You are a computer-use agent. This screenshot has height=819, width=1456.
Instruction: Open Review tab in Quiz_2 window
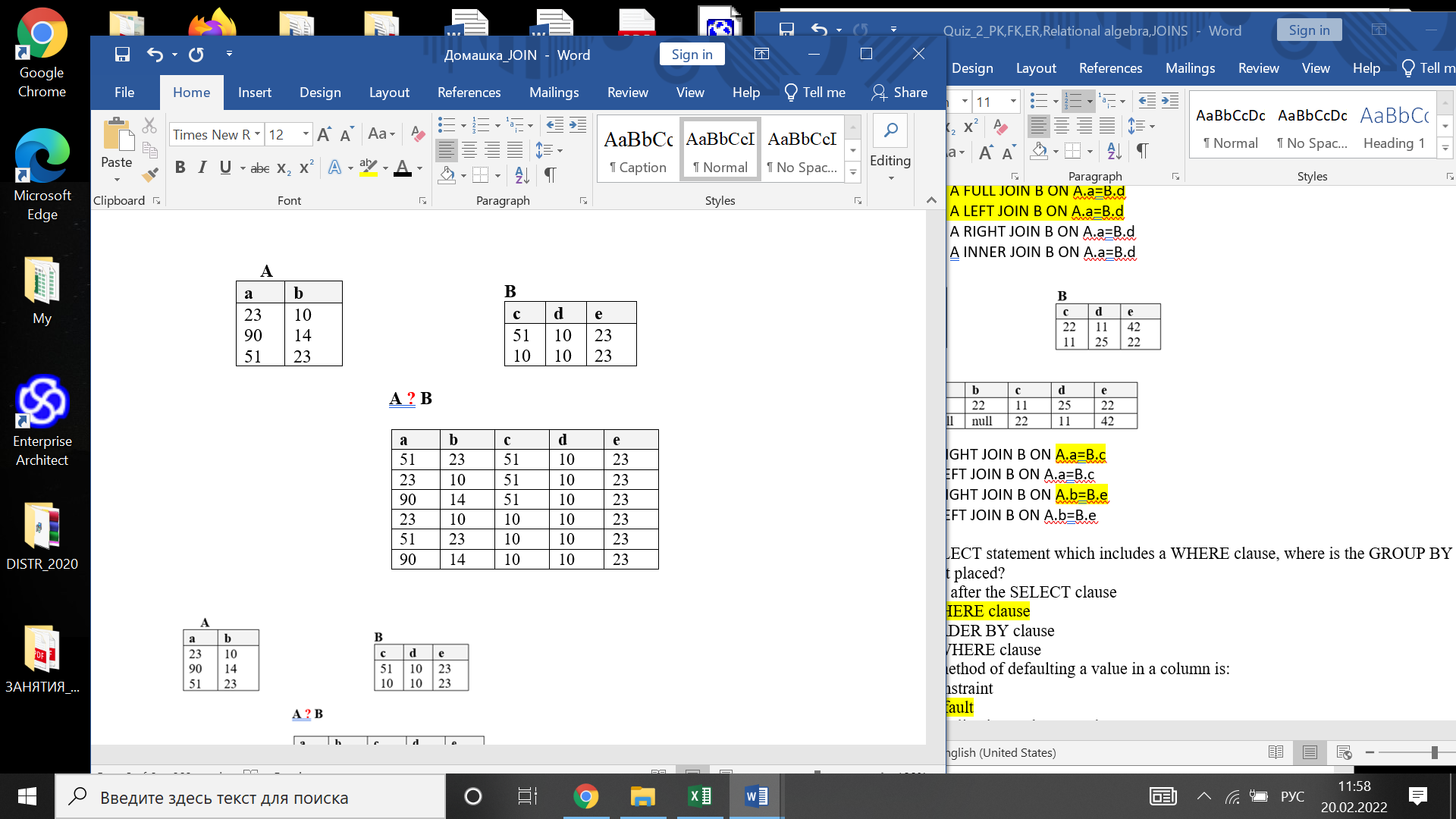[1258, 68]
